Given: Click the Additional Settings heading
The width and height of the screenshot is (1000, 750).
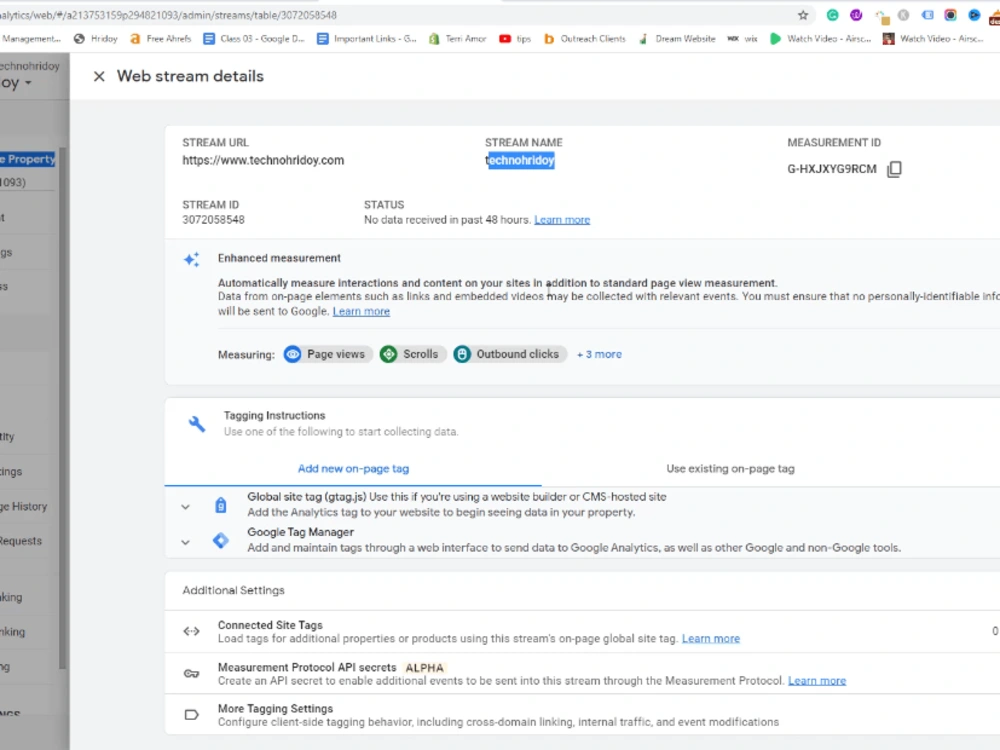Looking at the screenshot, I should [233, 591].
